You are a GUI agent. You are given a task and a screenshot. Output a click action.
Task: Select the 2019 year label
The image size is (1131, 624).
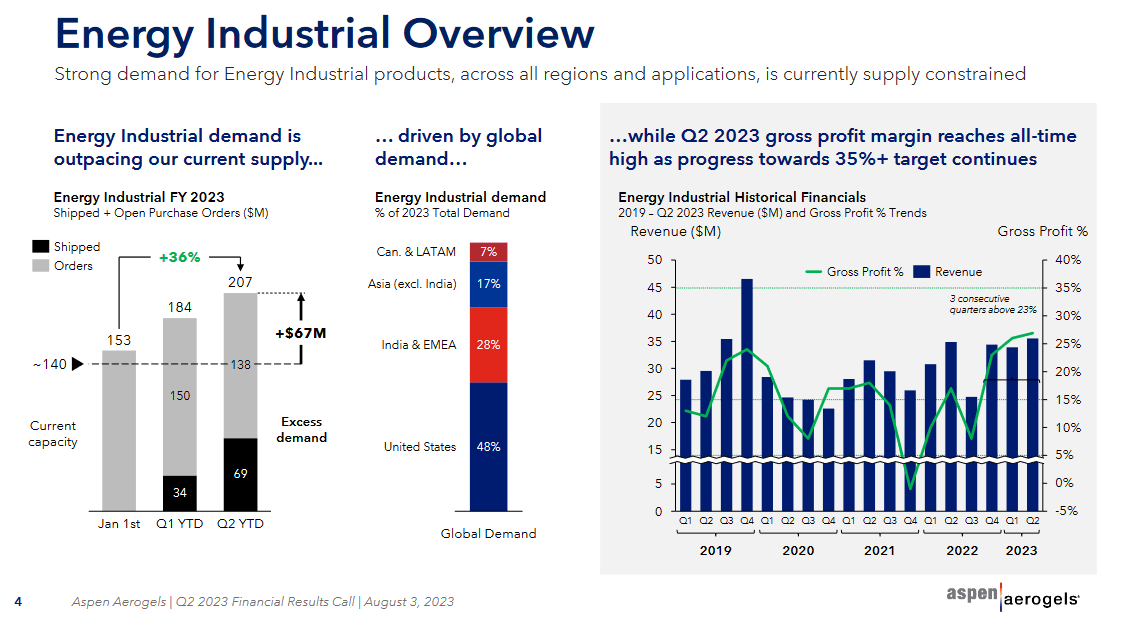[716, 550]
